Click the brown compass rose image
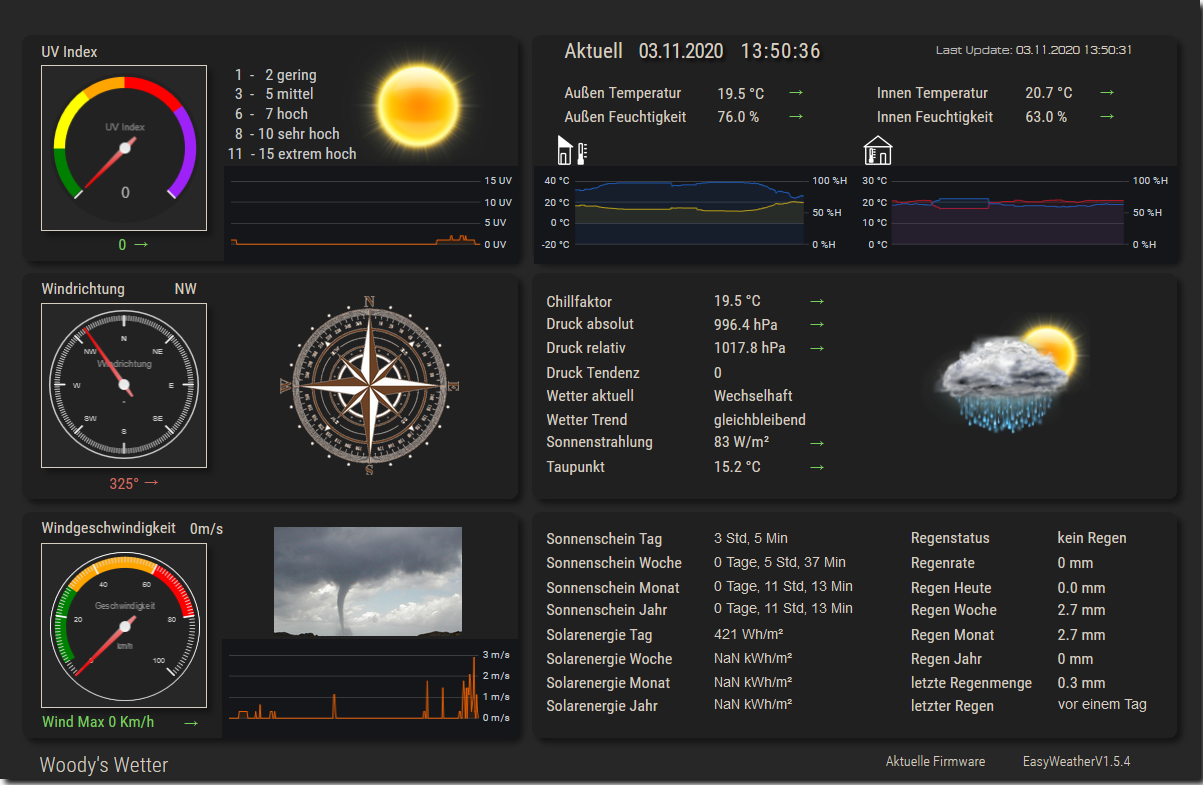The width and height of the screenshot is (1203, 785). point(369,385)
